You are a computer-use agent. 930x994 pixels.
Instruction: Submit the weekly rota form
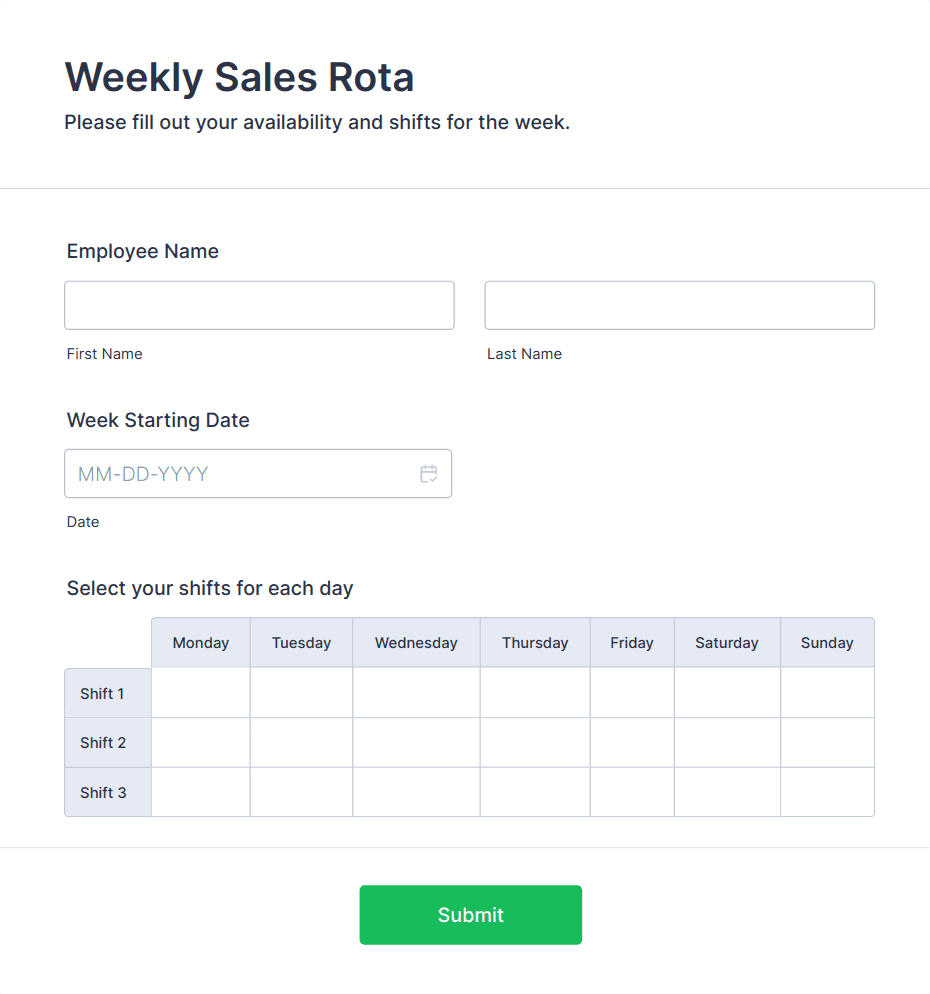tap(470, 915)
